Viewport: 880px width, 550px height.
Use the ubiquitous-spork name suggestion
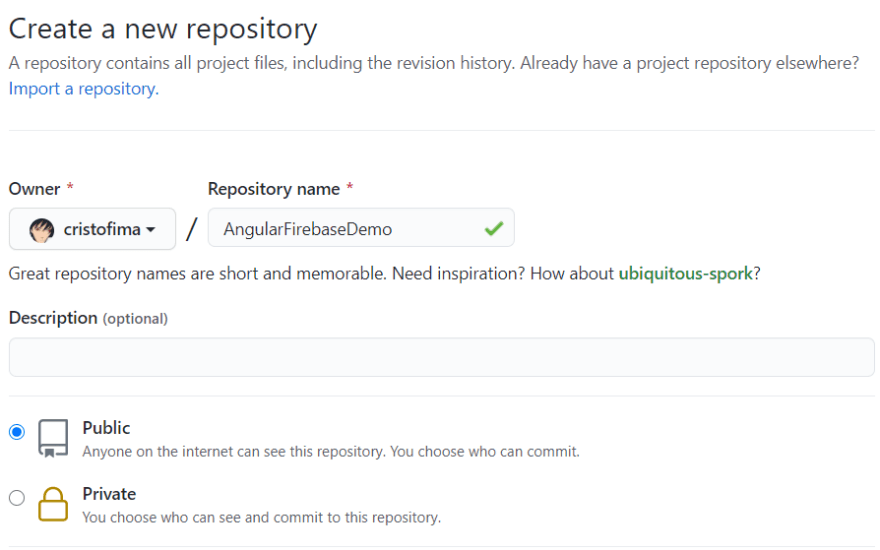pyautogui.click(x=685, y=273)
